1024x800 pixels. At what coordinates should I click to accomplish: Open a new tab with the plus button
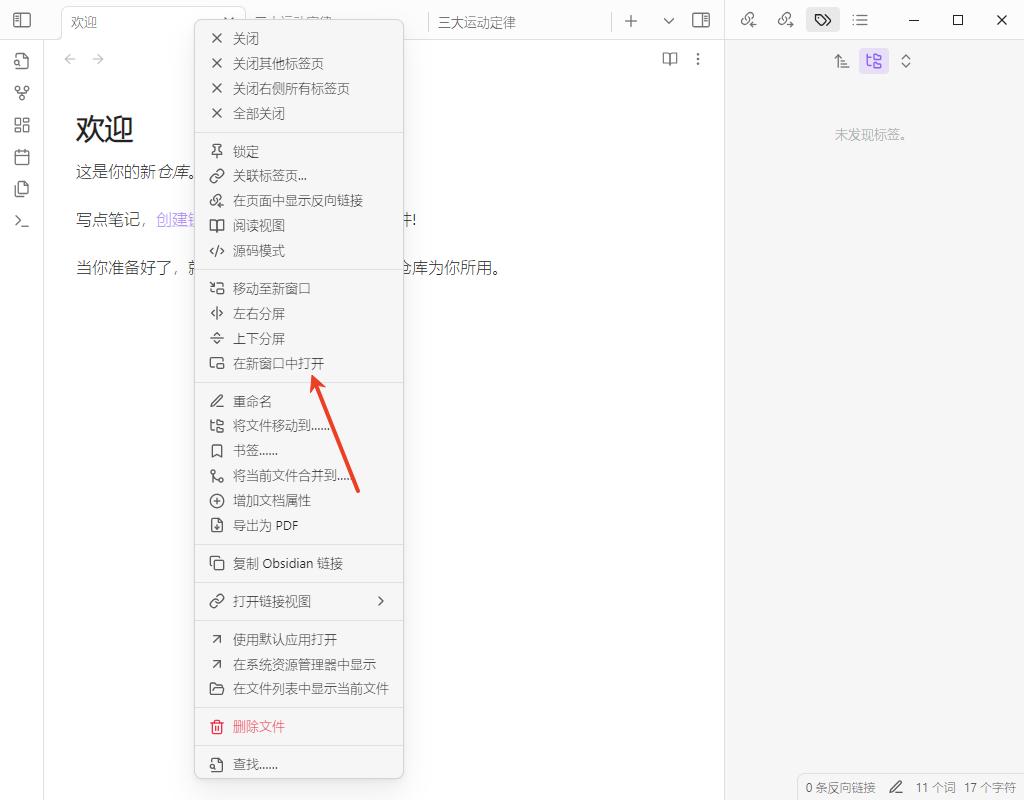coord(631,20)
